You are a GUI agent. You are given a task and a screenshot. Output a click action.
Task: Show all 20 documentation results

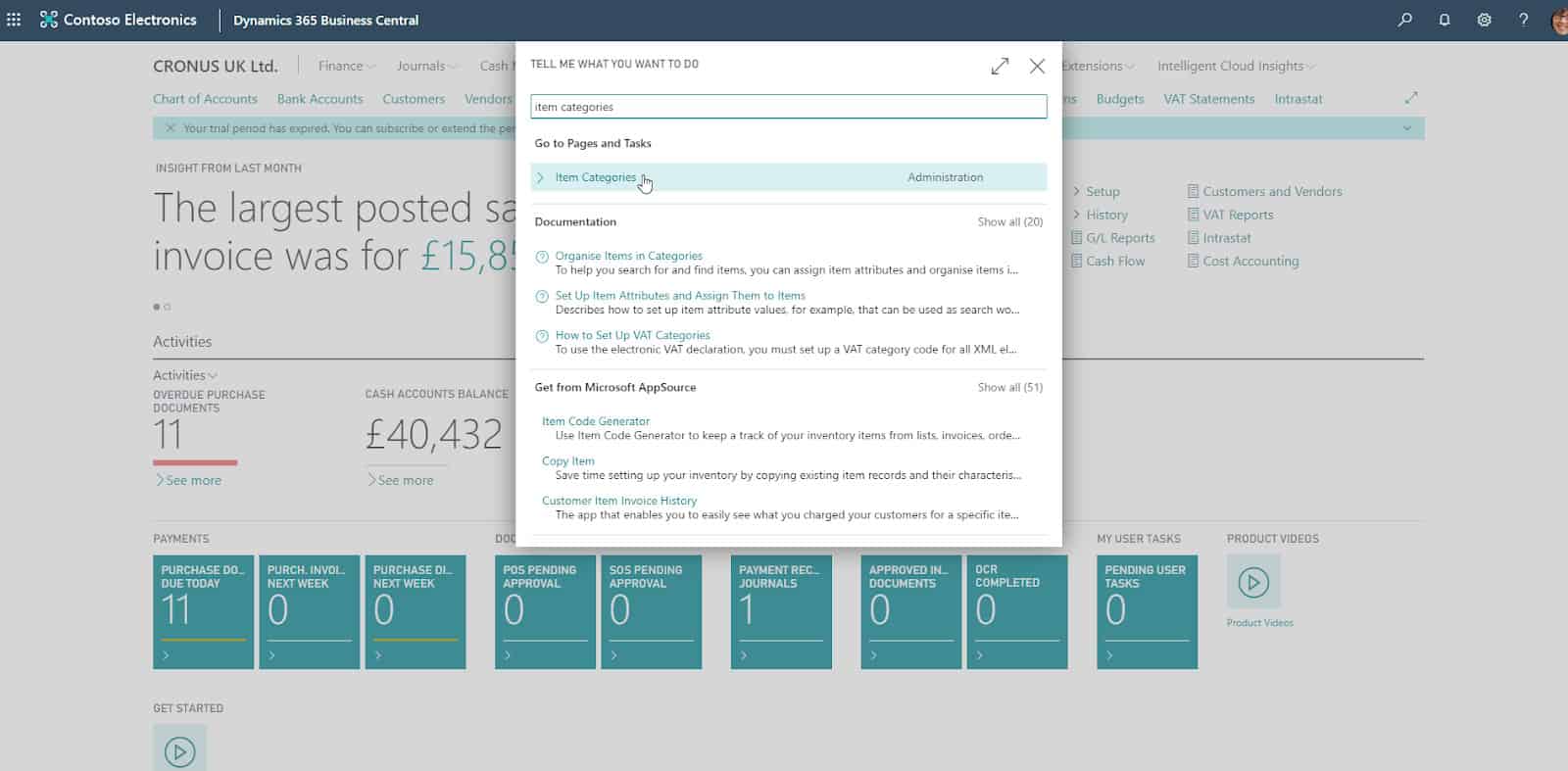click(x=1009, y=222)
